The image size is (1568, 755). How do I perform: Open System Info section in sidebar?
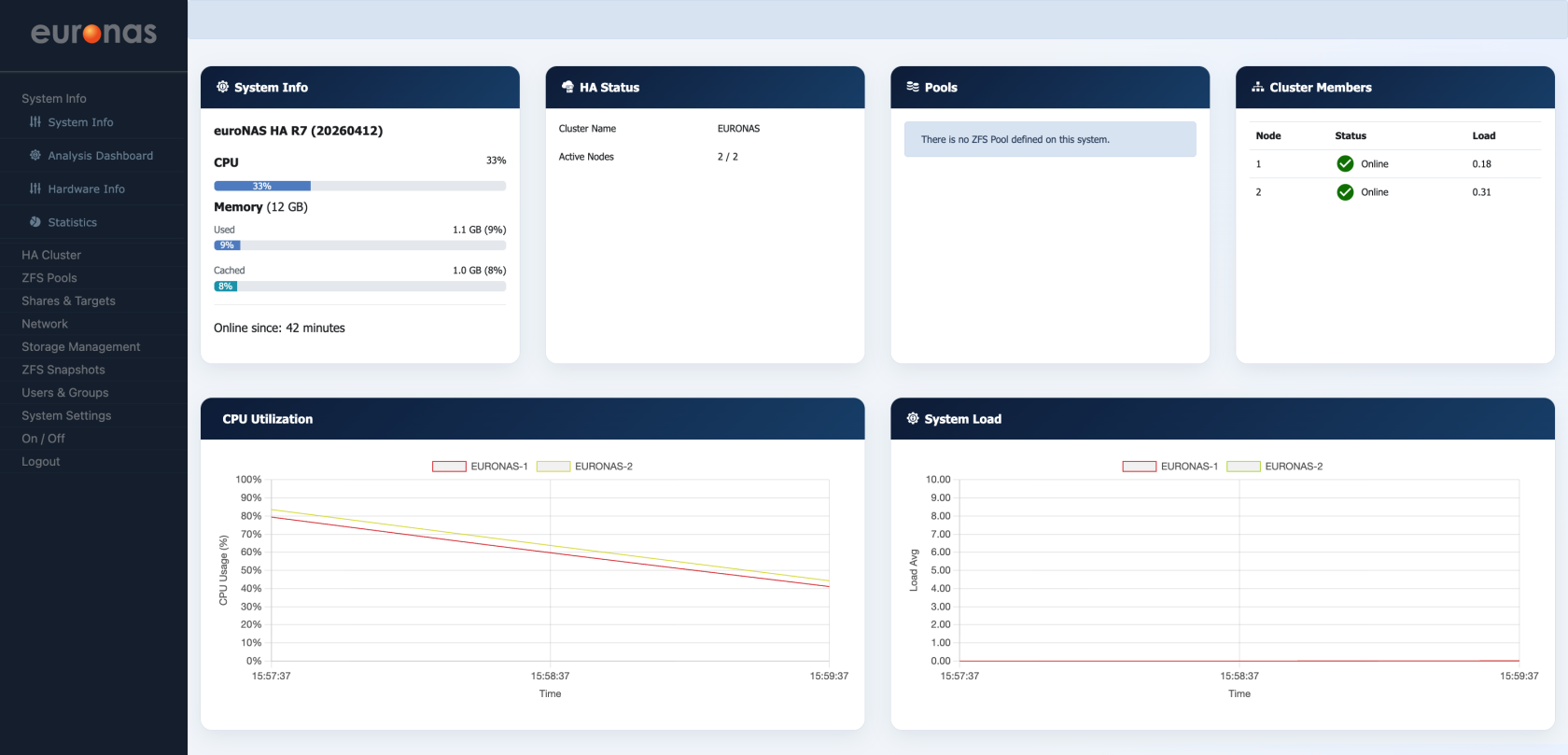[x=54, y=99]
